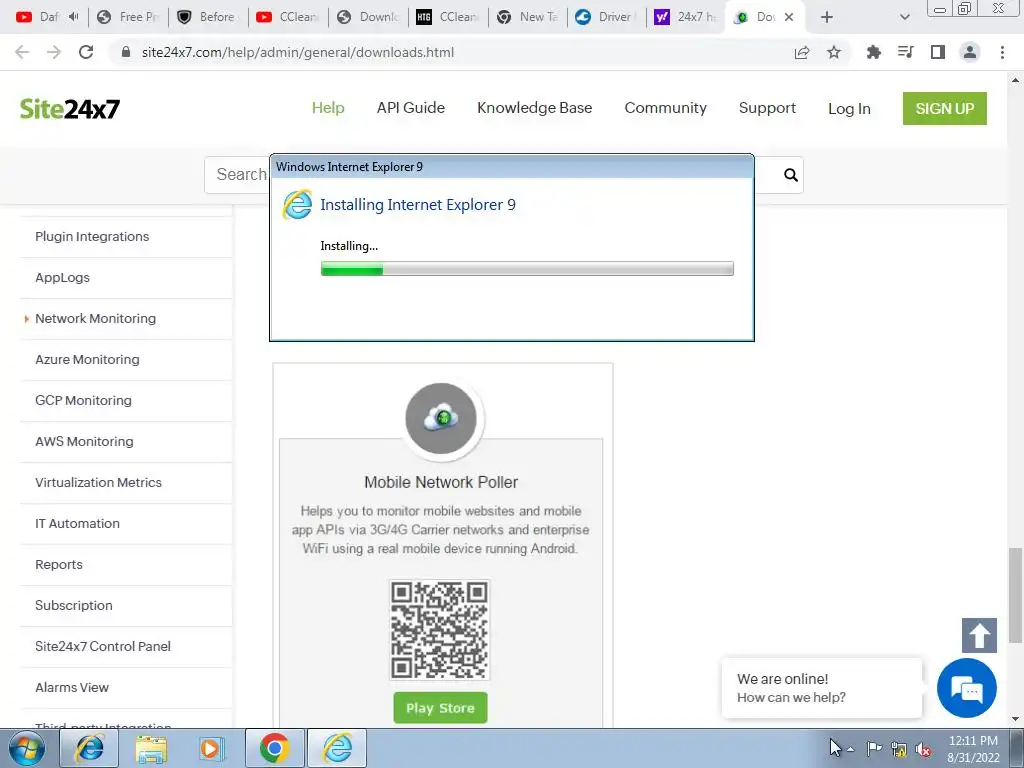
Task: Switch to the 24x7 Yahoo tab
Action: 684,17
